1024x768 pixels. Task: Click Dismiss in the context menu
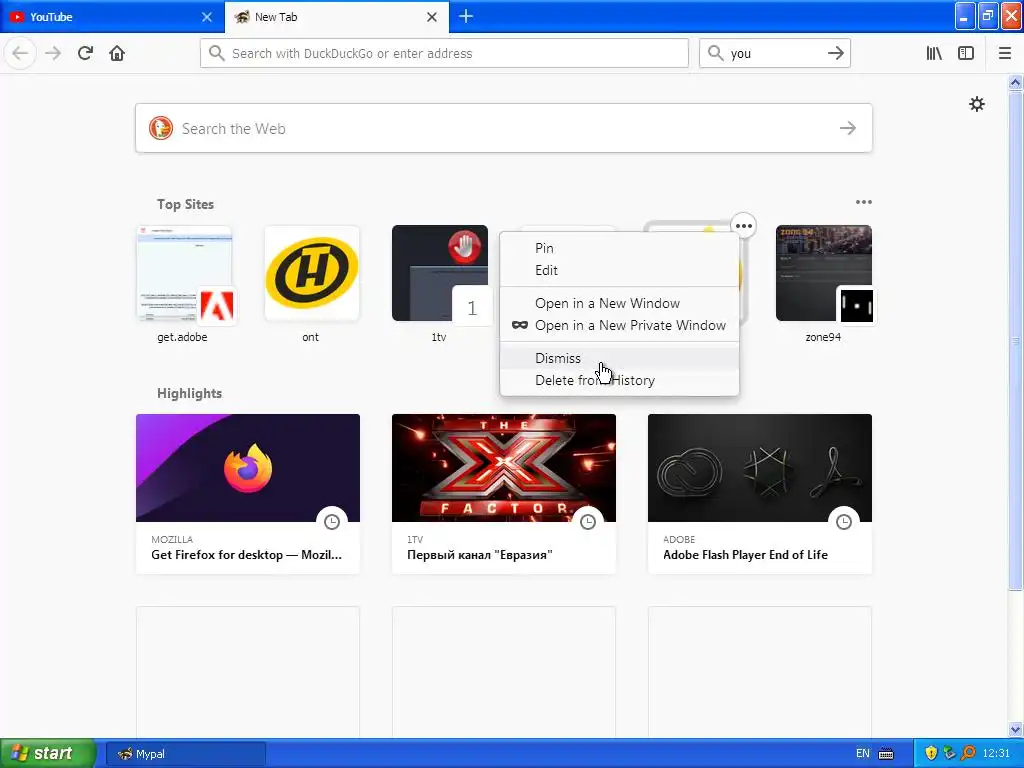(x=619, y=358)
